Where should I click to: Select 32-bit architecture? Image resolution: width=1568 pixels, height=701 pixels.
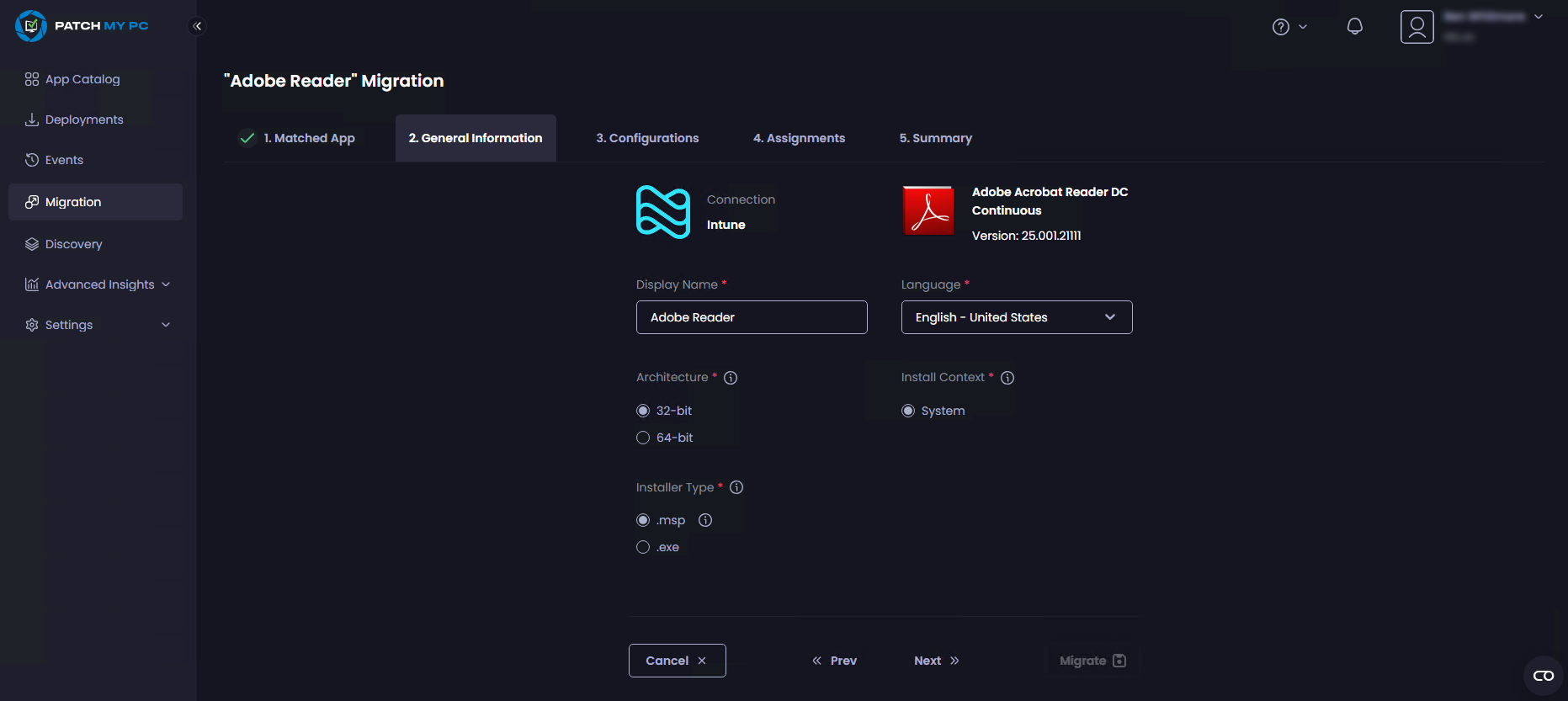click(x=643, y=411)
